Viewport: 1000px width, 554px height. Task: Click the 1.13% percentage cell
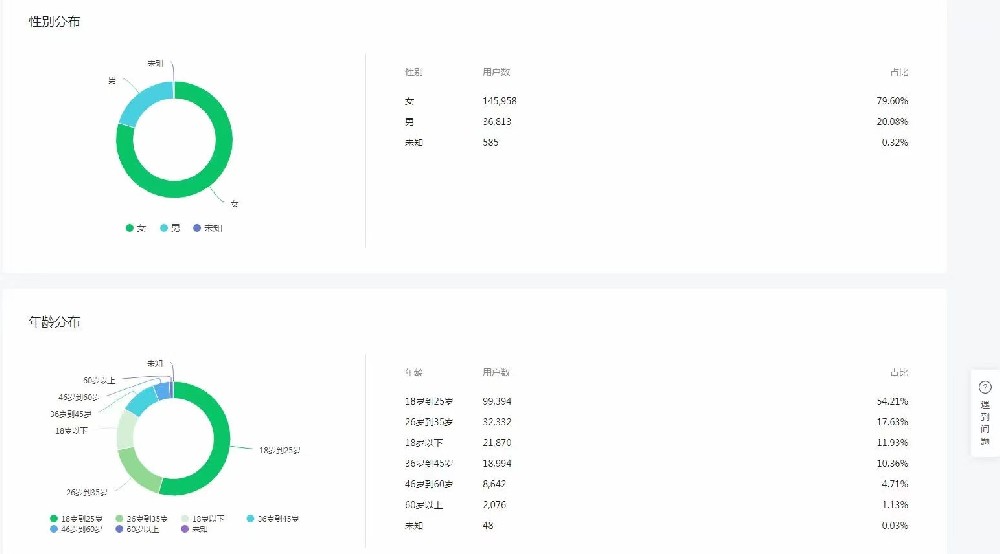[895, 505]
